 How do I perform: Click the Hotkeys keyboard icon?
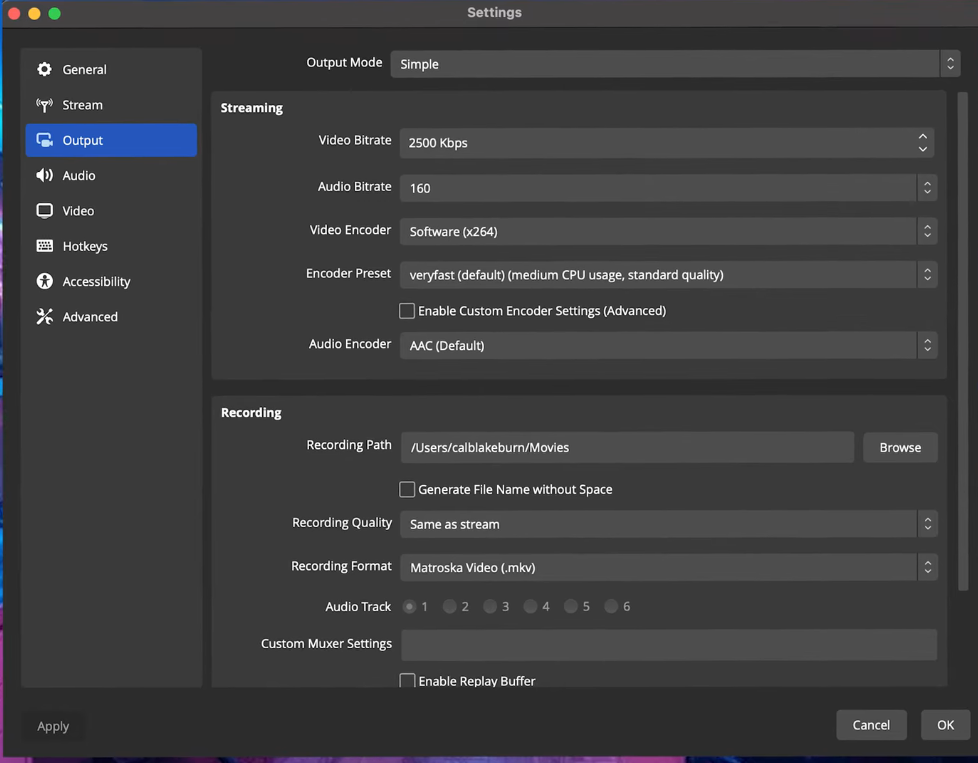[x=44, y=246]
